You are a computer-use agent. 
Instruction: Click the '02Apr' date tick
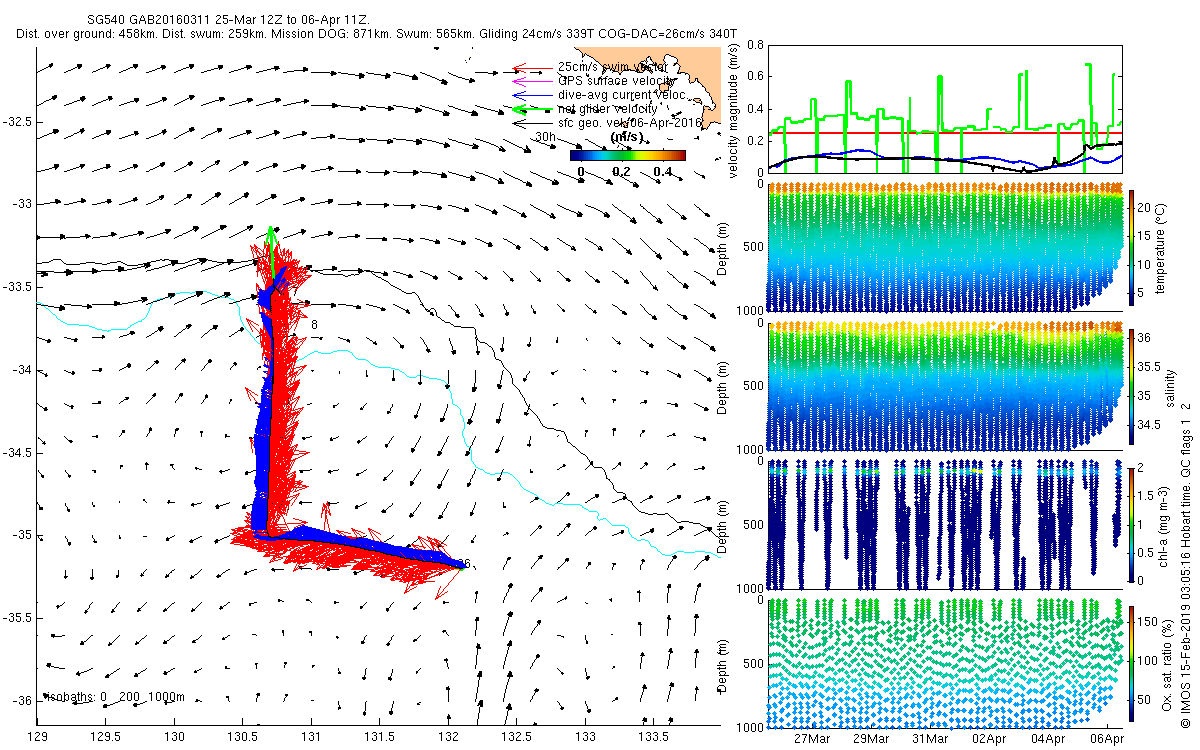coord(989,739)
